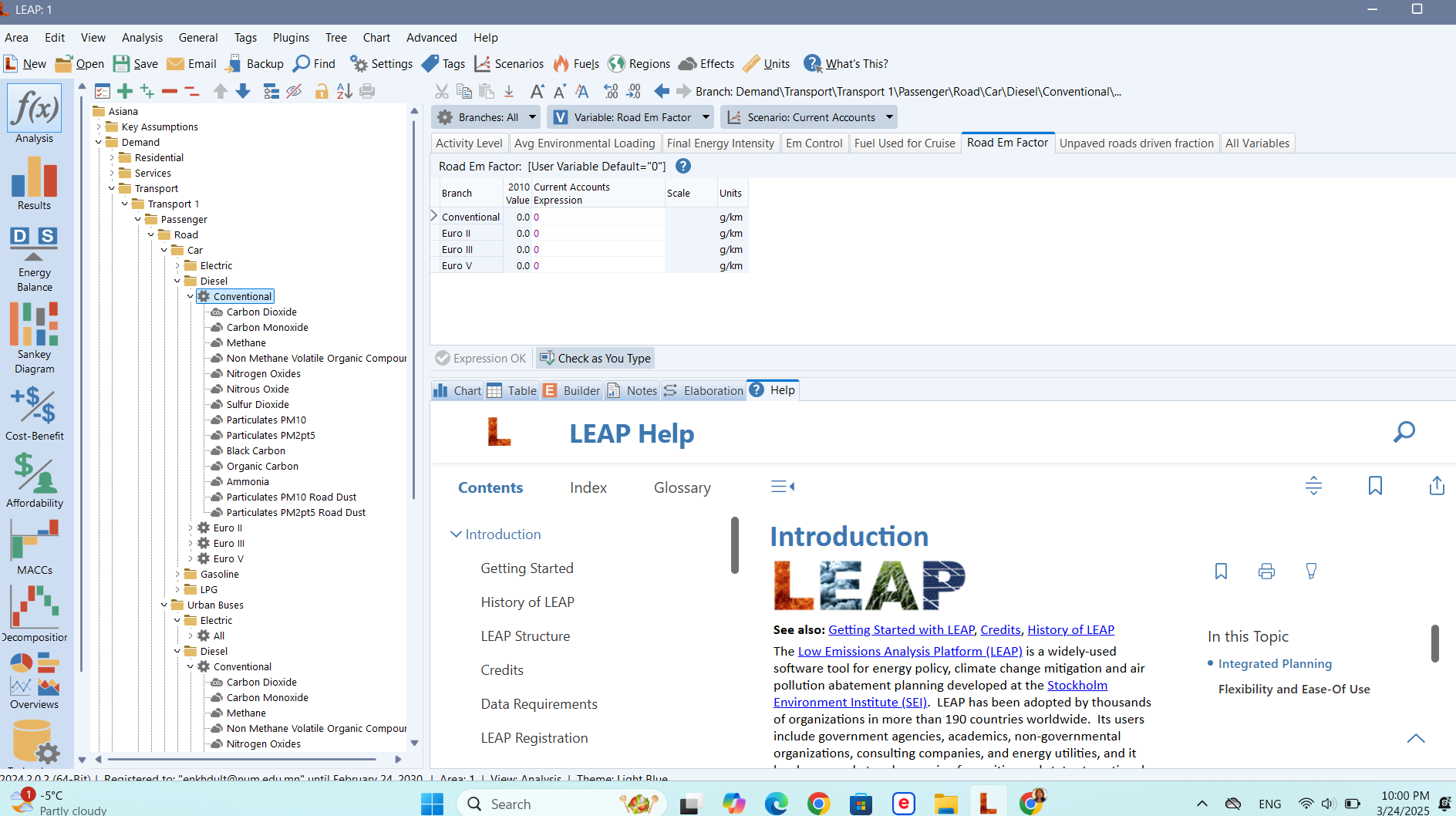Viewport: 1456px width, 816px height.
Task: Click the increase font size icon
Action: 538,91
